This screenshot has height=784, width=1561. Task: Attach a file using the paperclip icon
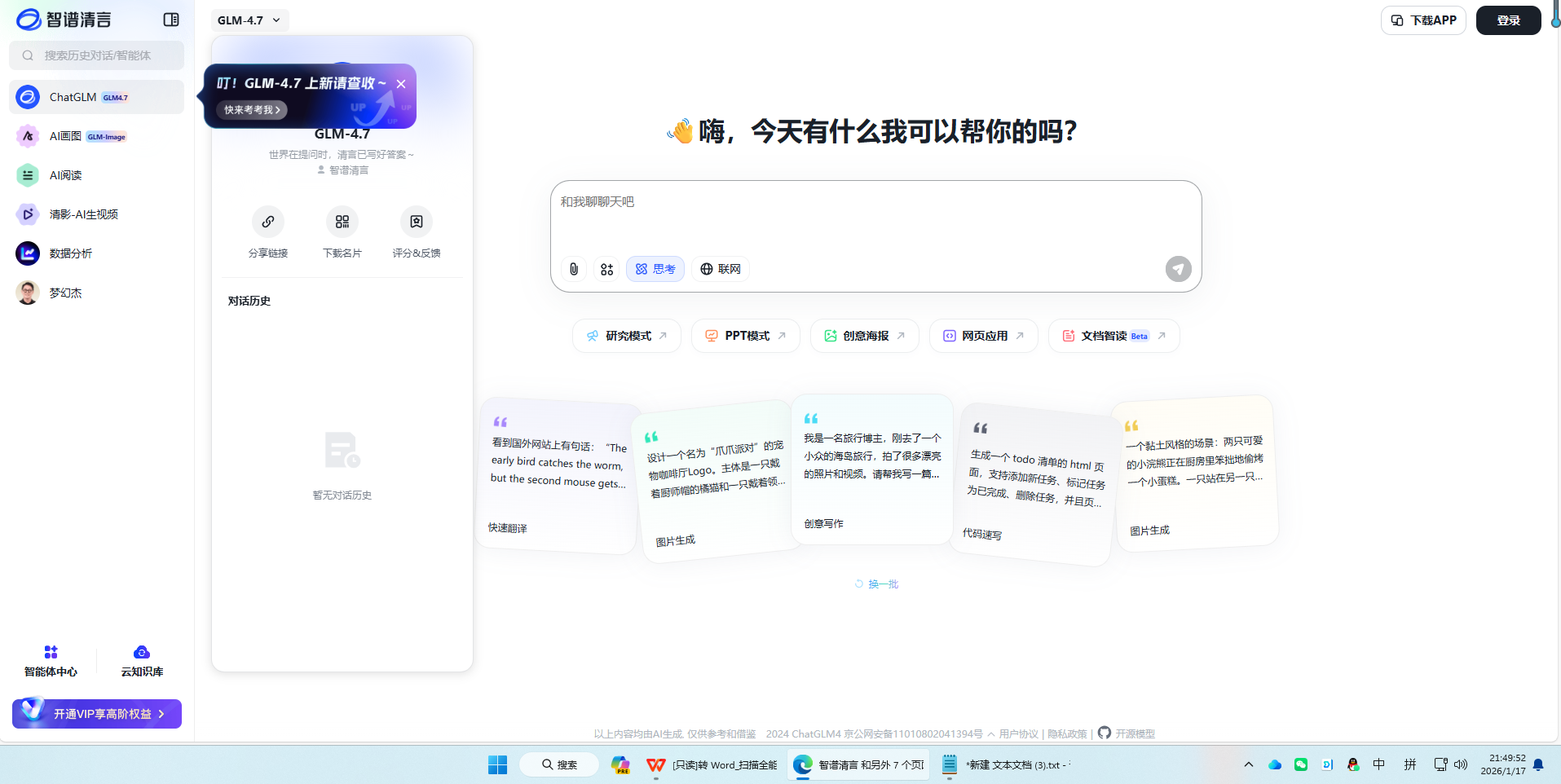573,269
